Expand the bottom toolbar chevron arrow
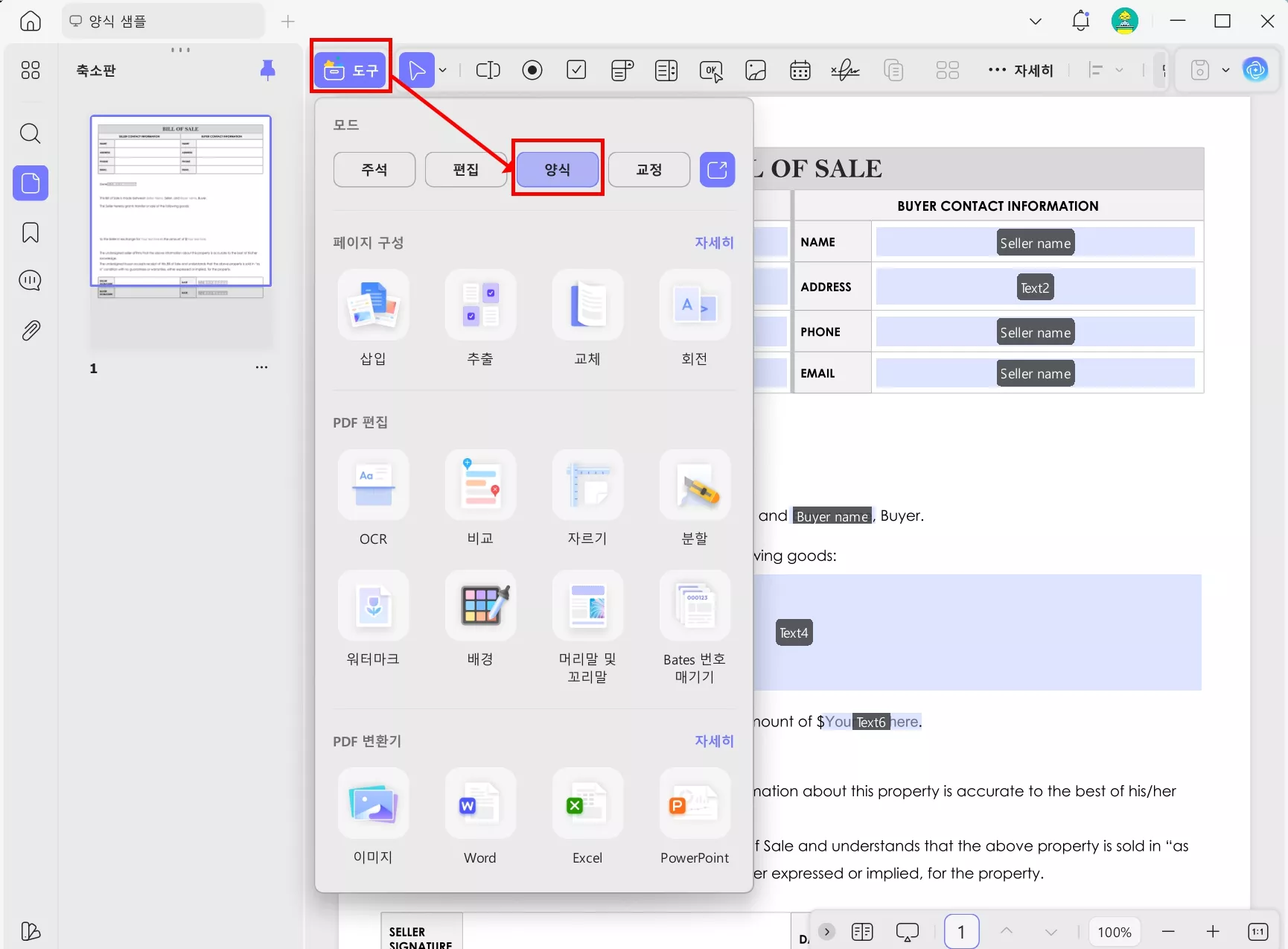The height and width of the screenshot is (949, 1288). (x=826, y=932)
